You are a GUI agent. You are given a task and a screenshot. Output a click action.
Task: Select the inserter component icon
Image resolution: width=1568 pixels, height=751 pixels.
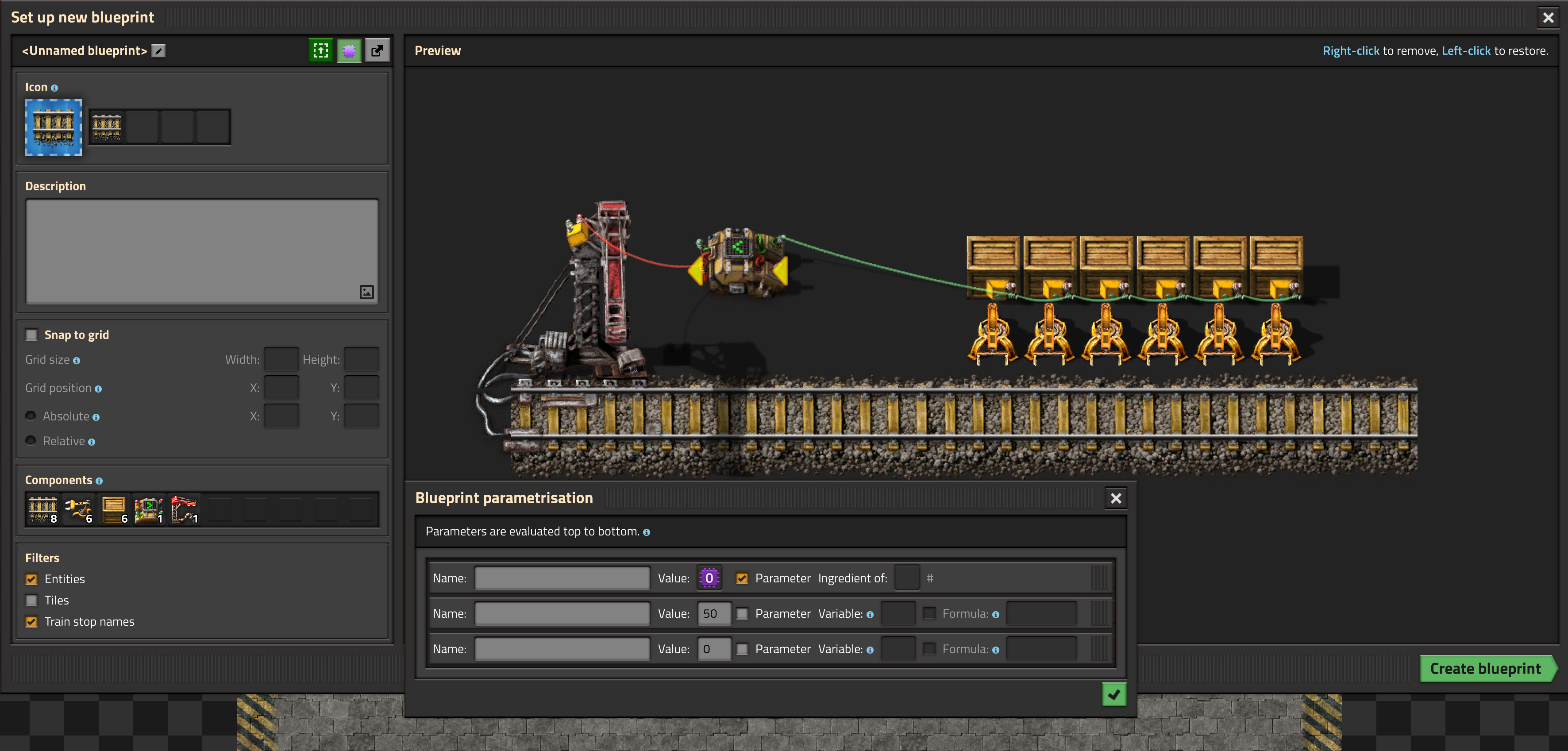tap(78, 509)
